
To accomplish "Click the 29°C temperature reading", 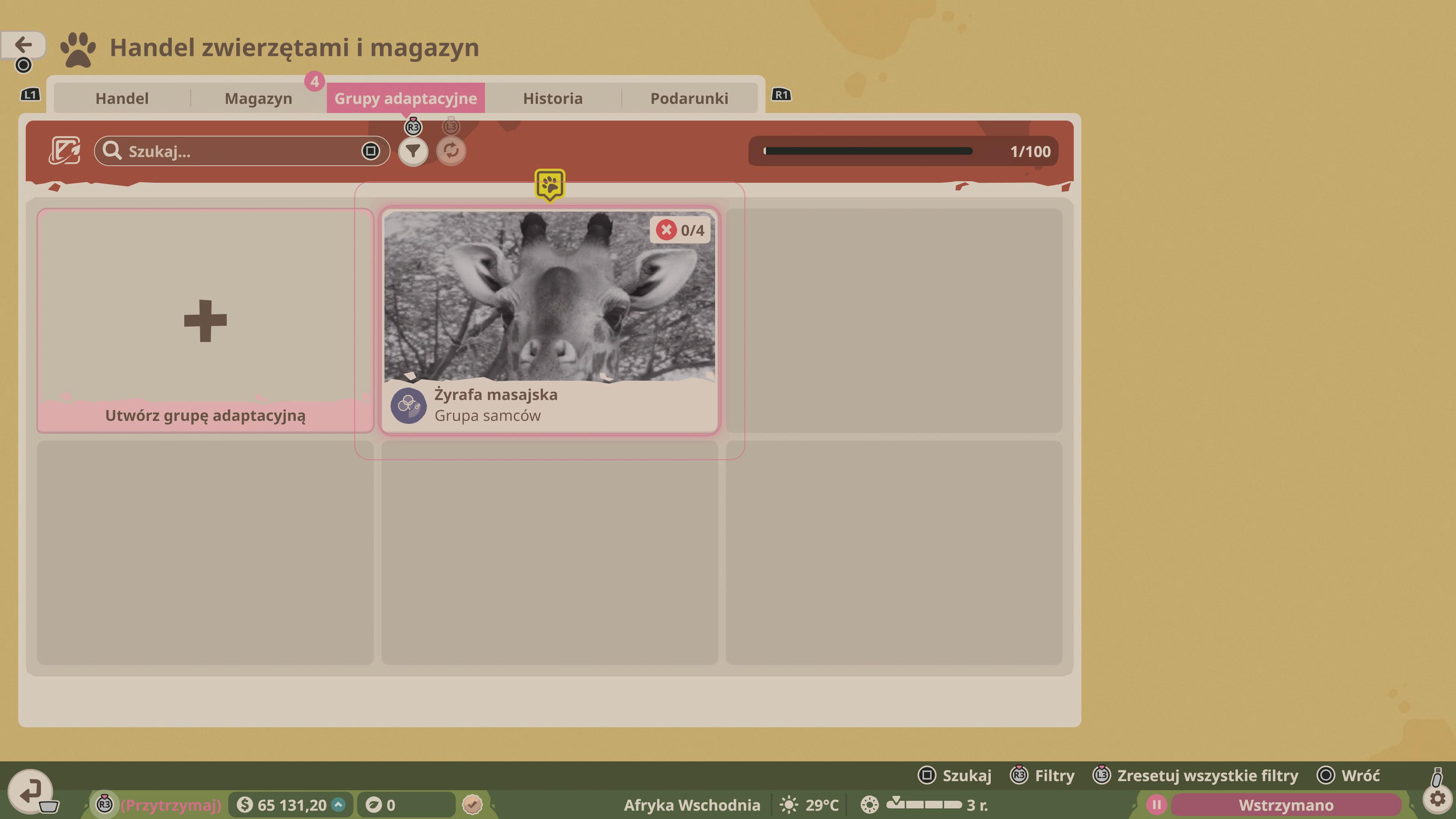I will (x=822, y=805).
